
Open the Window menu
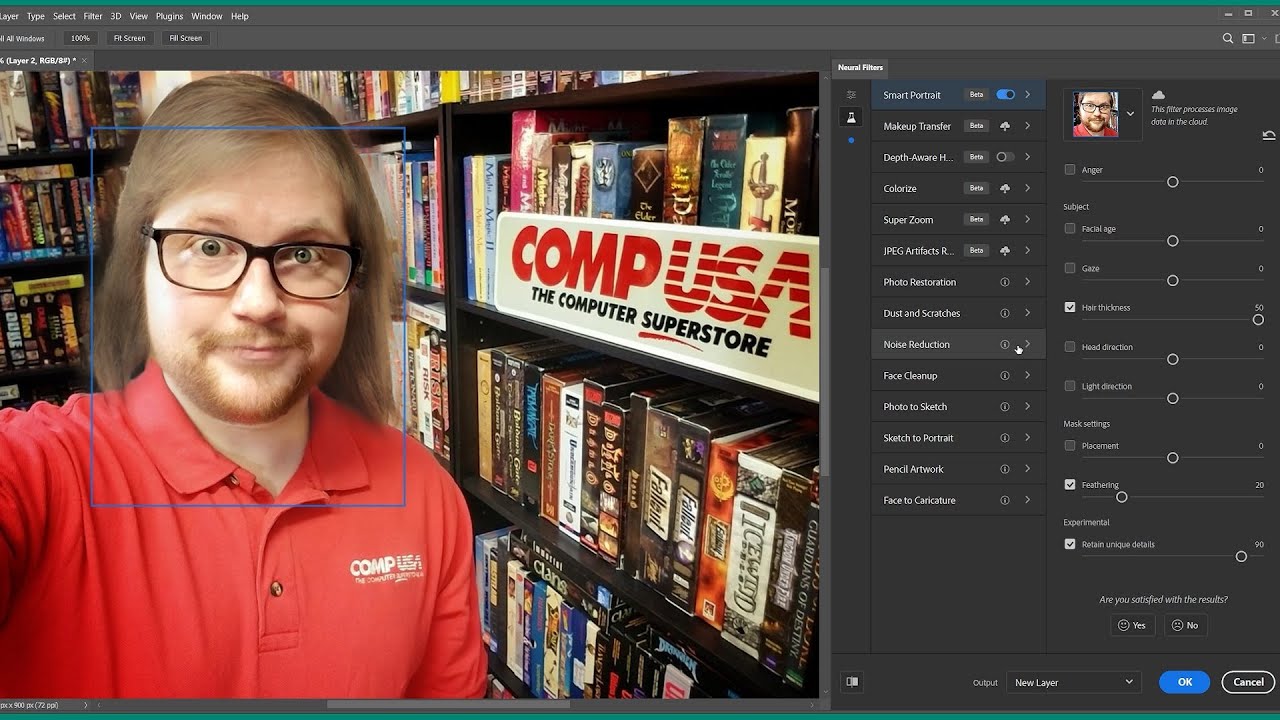click(207, 16)
